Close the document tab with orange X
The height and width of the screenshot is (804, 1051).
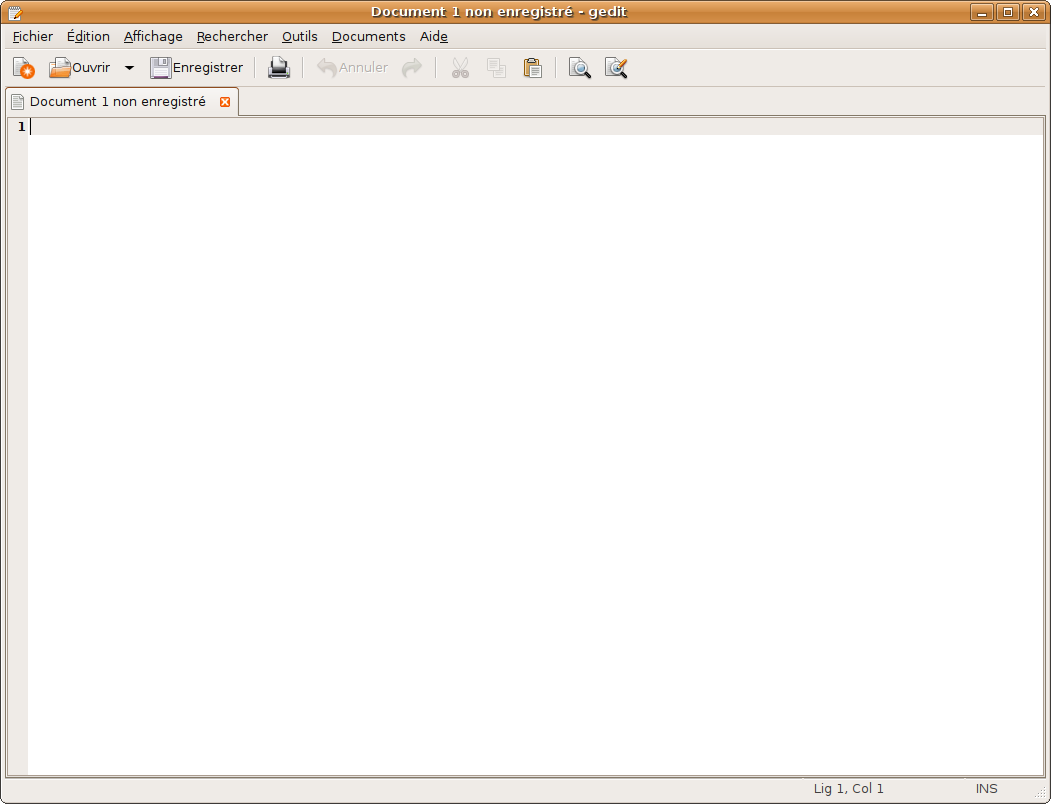pyautogui.click(x=225, y=102)
